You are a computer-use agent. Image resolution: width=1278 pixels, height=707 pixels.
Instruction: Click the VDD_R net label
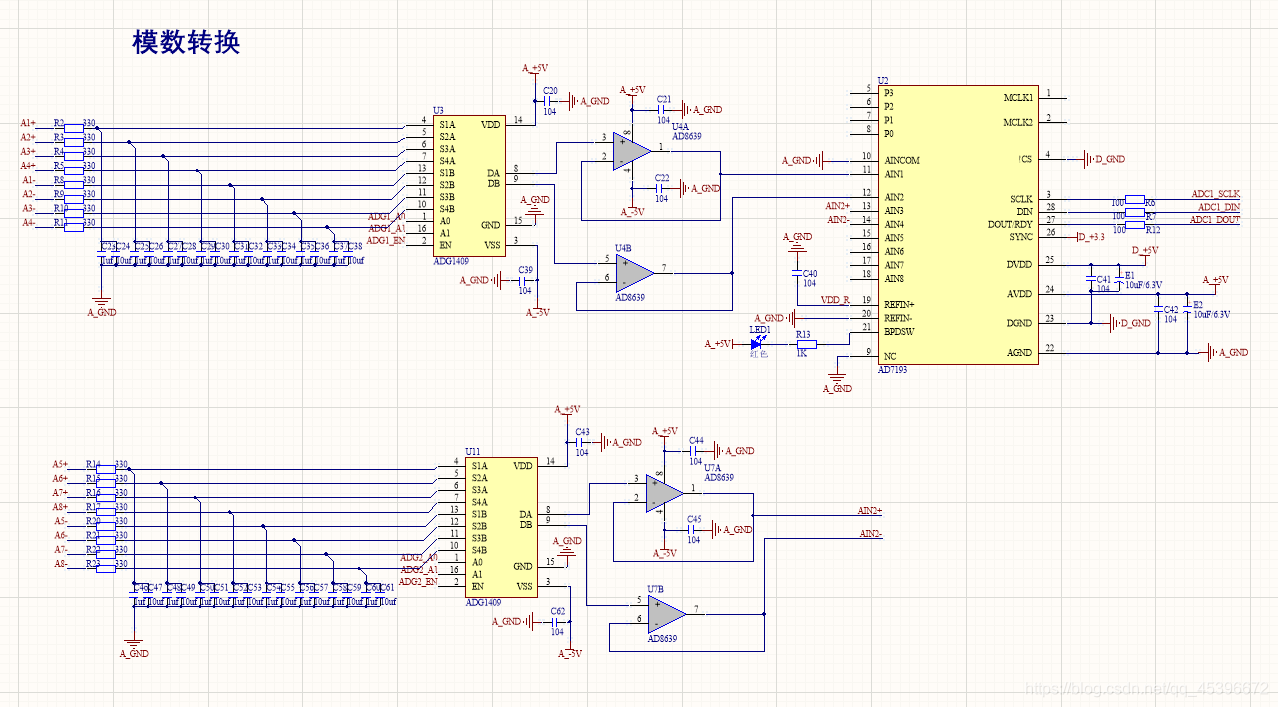point(835,299)
